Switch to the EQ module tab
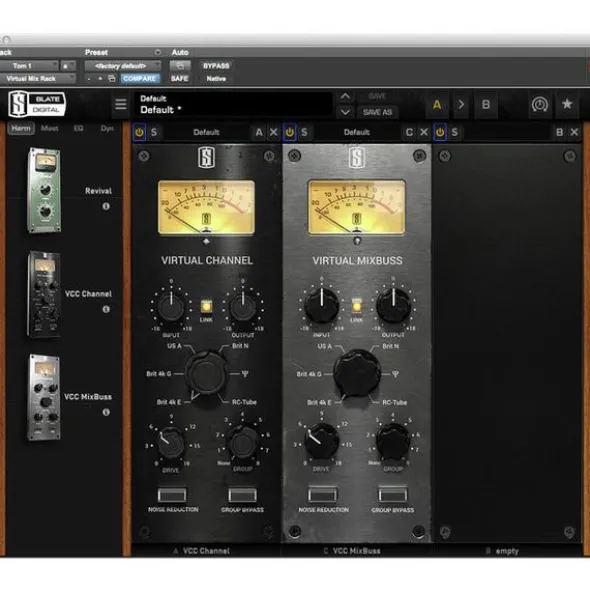 pos(78,129)
